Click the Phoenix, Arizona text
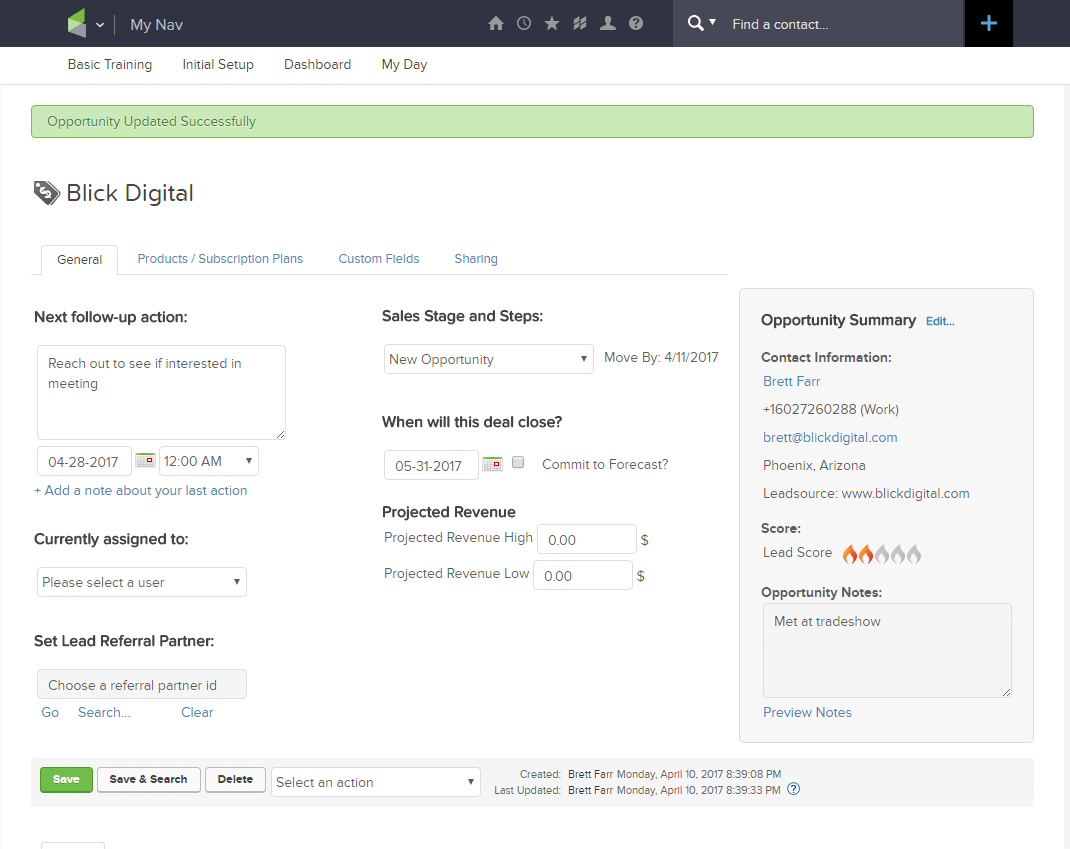Image resolution: width=1070 pixels, height=849 pixels. 814,465
